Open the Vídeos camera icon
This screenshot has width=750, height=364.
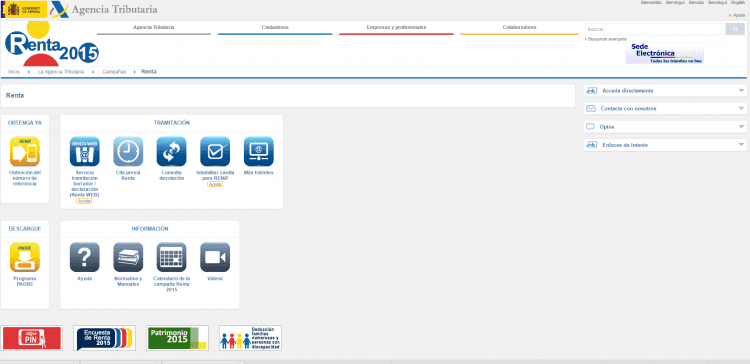tap(215, 257)
